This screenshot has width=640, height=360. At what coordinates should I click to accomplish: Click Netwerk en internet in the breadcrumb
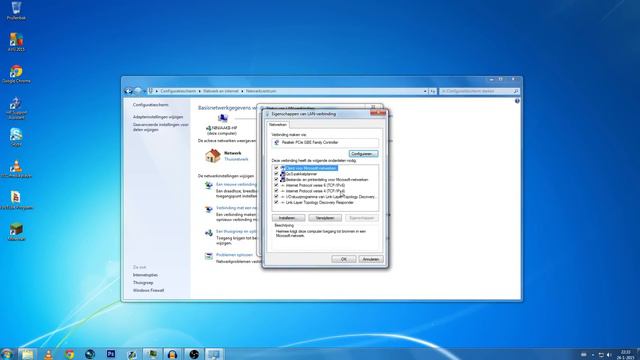[221, 91]
